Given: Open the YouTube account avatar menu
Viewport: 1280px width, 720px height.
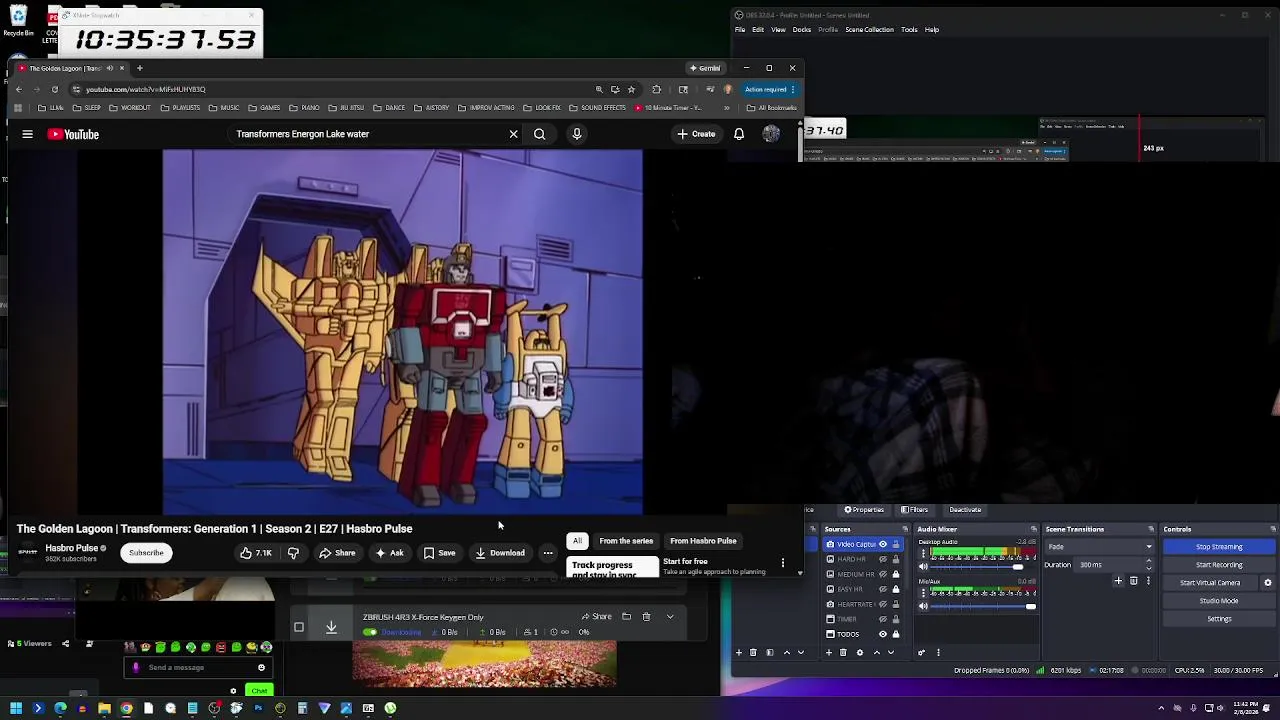Looking at the screenshot, I should [x=771, y=134].
